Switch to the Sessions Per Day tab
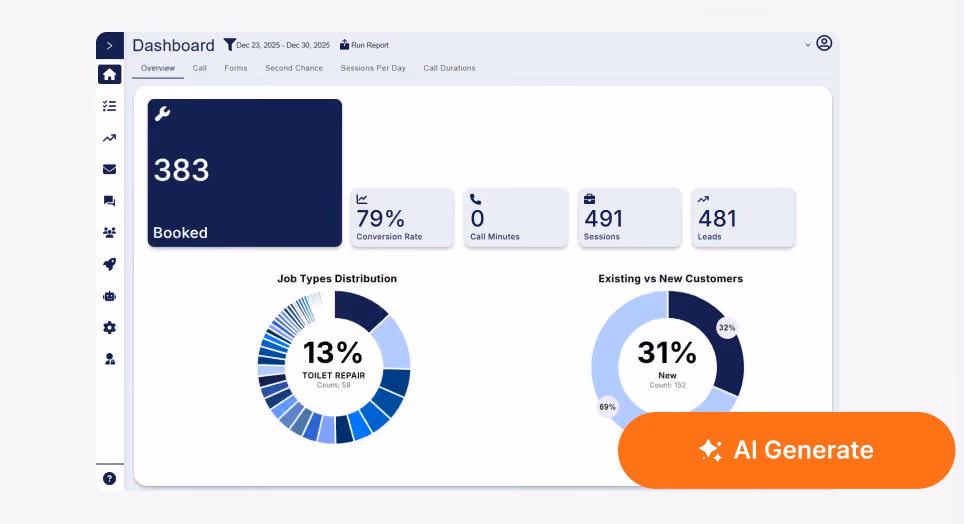The height and width of the screenshot is (524, 964). coord(373,68)
